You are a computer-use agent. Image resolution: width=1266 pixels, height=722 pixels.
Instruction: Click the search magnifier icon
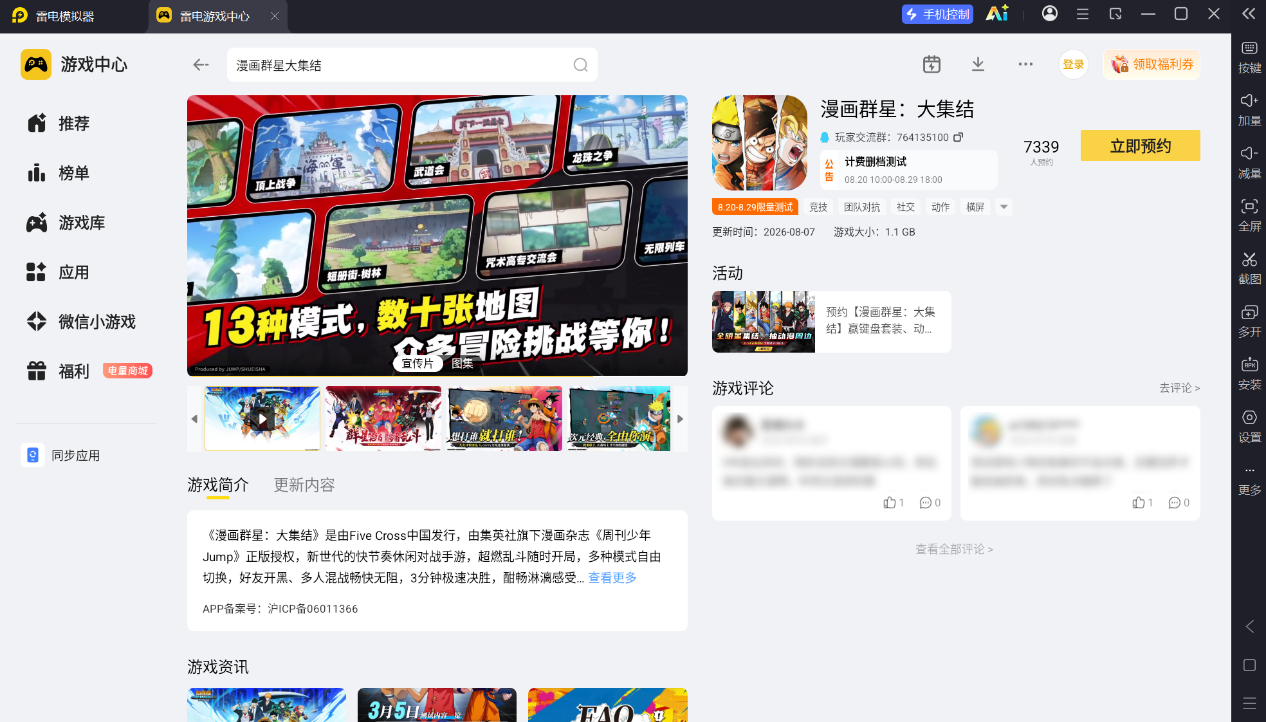(x=580, y=65)
